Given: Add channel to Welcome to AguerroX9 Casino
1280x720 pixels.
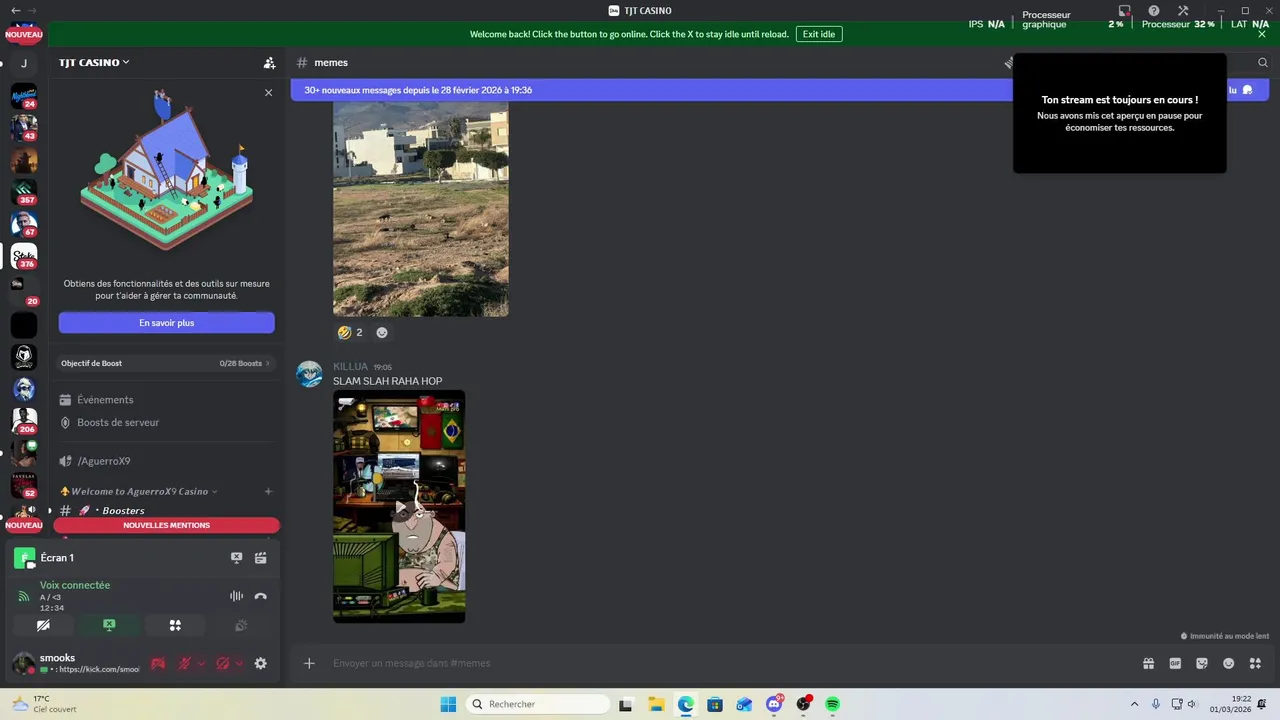Looking at the screenshot, I should [268, 491].
